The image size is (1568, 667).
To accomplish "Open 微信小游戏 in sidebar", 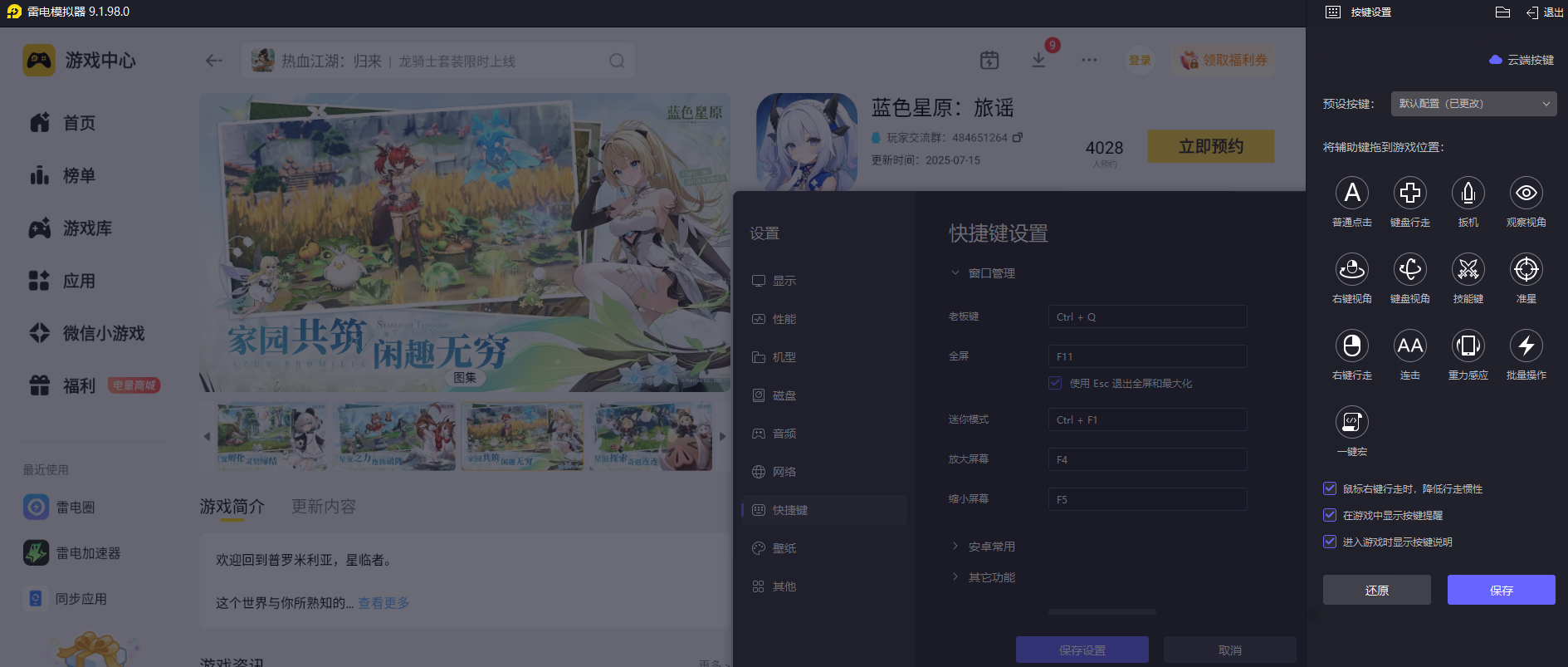I will [x=86, y=333].
